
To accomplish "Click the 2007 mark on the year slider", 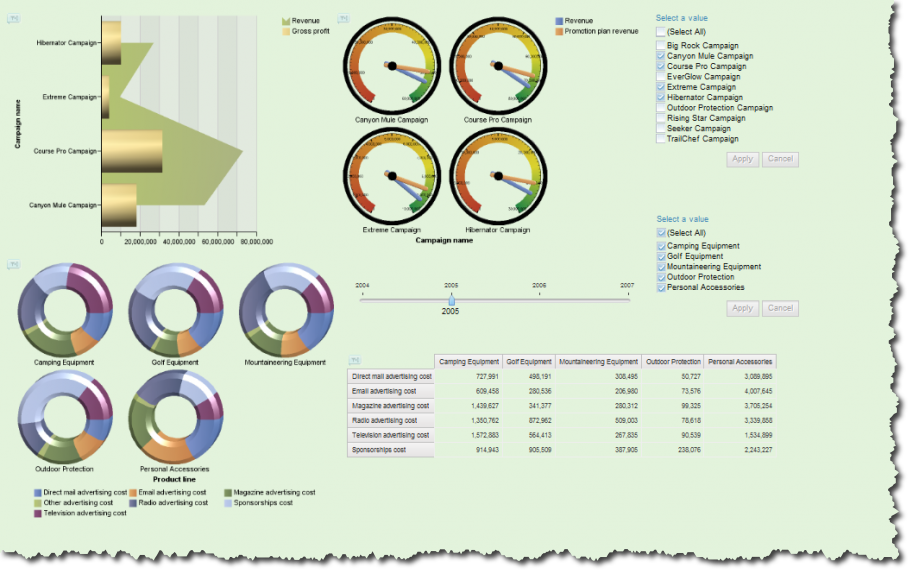I will [627, 286].
